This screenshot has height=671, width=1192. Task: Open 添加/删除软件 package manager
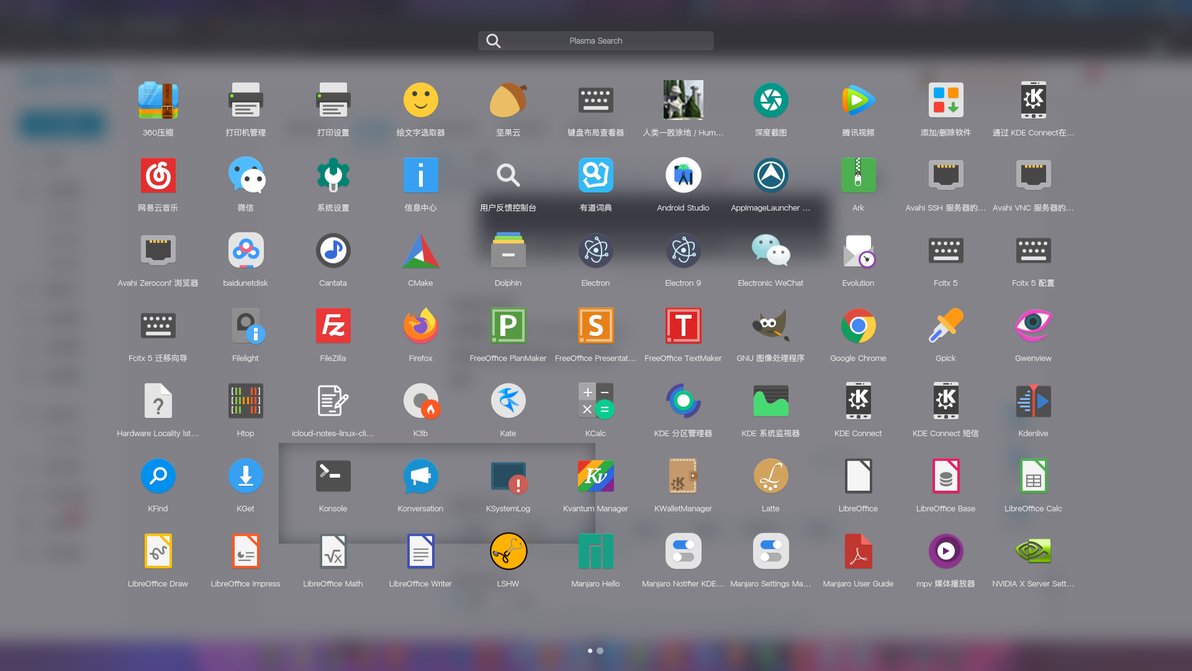click(x=946, y=100)
